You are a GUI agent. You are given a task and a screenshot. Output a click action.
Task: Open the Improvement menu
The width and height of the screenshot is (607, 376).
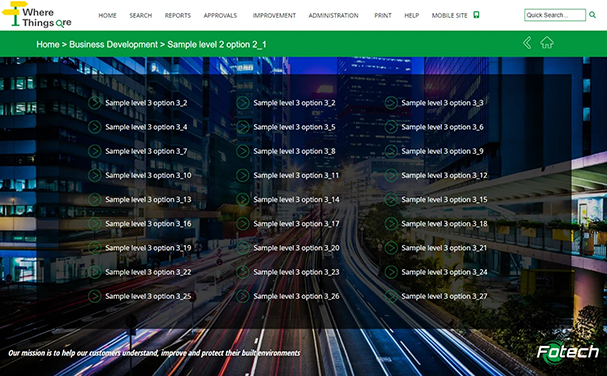(274, 15)
